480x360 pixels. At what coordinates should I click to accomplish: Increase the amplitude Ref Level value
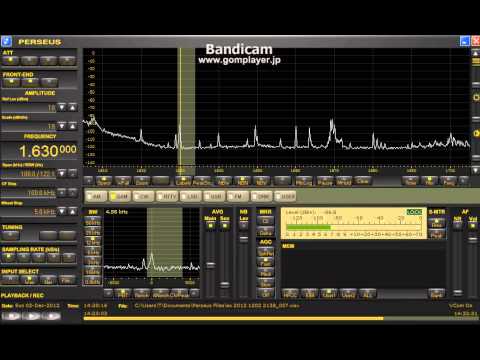[73, 107]
